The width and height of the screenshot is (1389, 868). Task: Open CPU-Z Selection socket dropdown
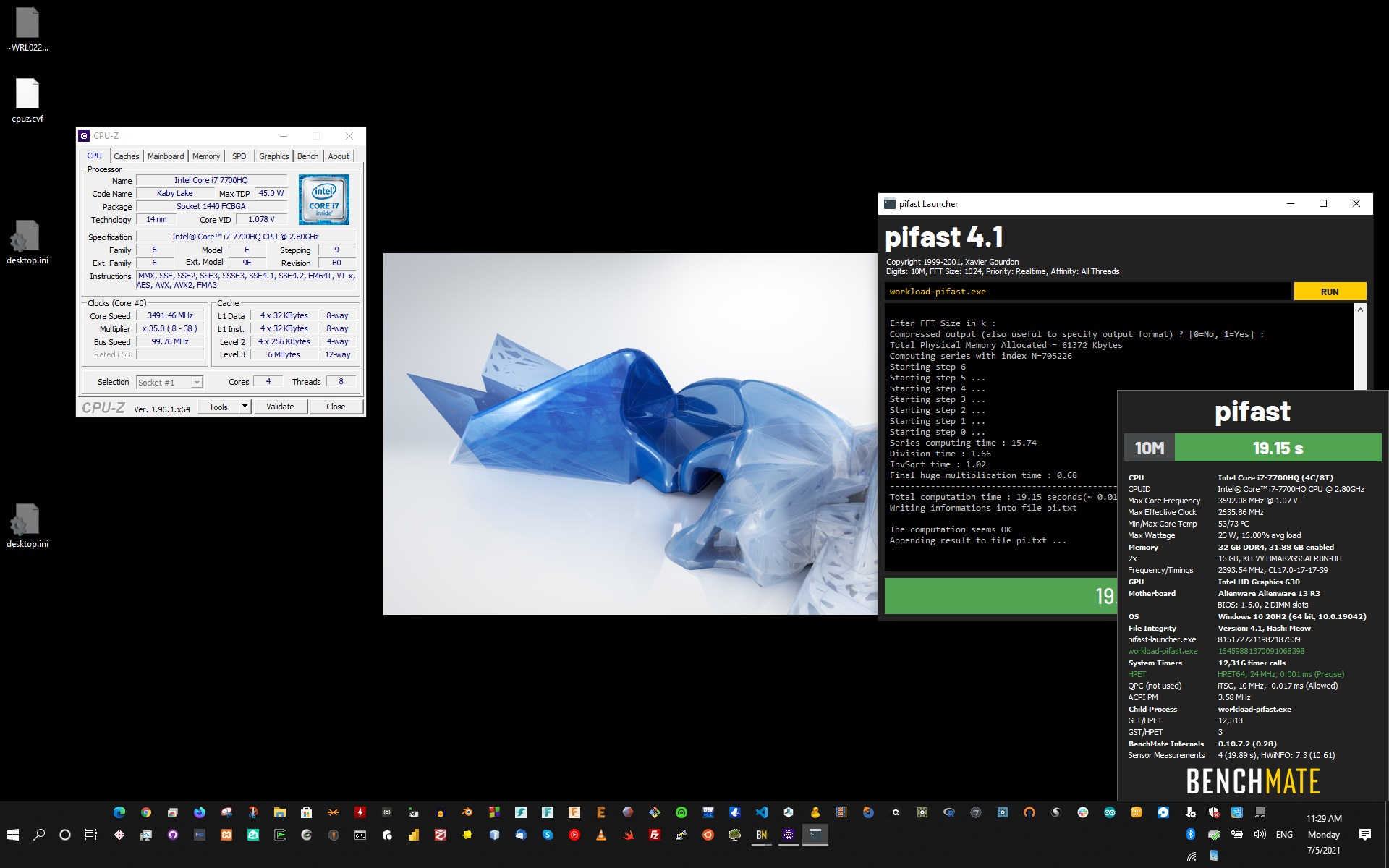coord(170,382)
